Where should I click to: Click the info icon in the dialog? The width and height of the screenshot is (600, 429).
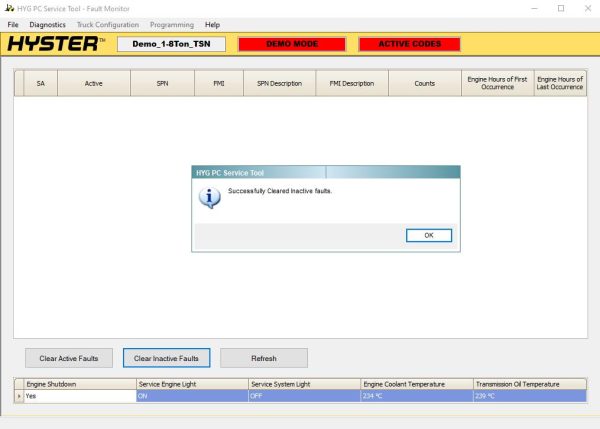click(x=209, y=198)
